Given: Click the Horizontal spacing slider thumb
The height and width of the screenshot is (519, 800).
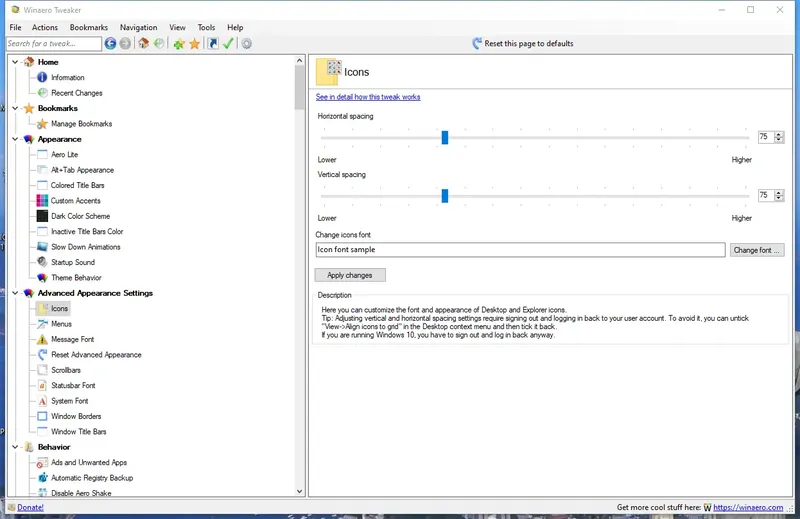Looking at the screenshot, I should coord(445,137).
